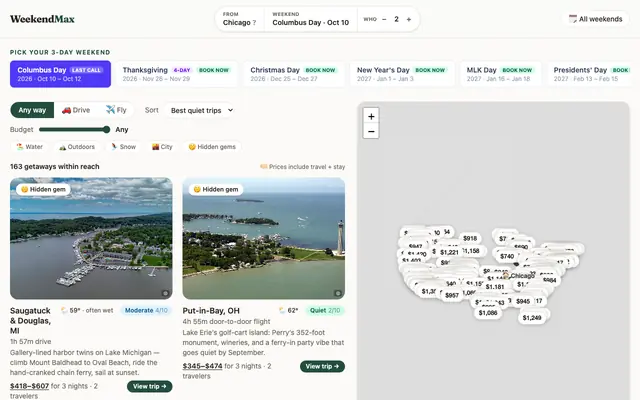Toggle the Hidden gems filter chip

pyautogui.click(x=212, y=147)
